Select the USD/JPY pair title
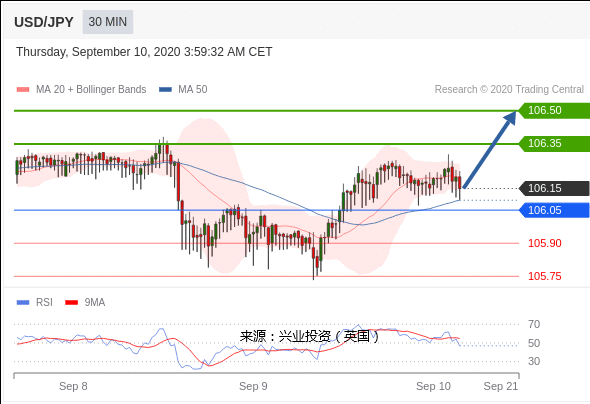This screenshot has width=590, height=404. coord(44,22)
